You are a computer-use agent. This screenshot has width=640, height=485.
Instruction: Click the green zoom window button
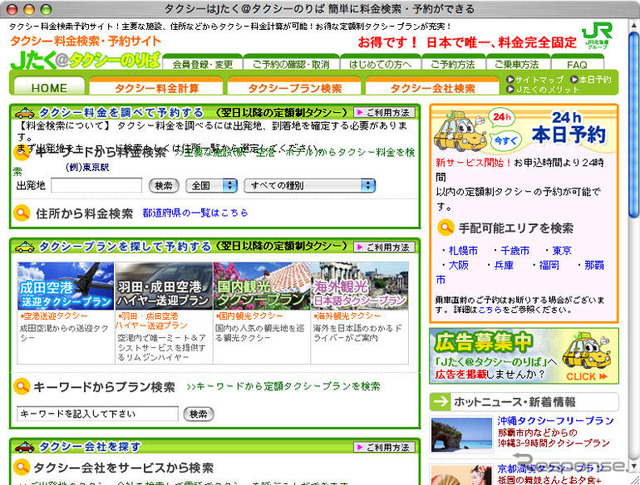click(46, 9)
